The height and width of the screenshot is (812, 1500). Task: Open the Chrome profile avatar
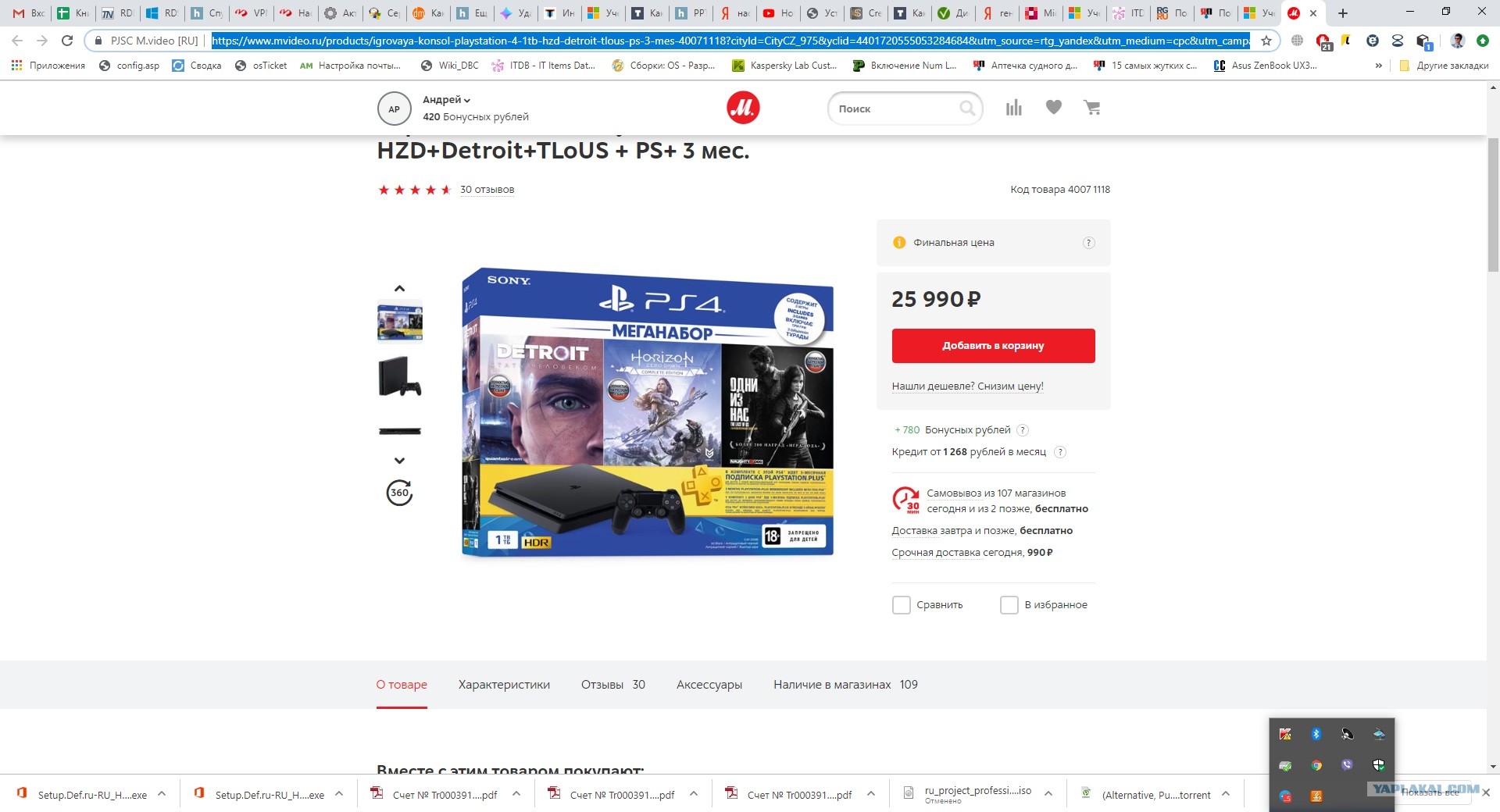tap(1457, 41)
